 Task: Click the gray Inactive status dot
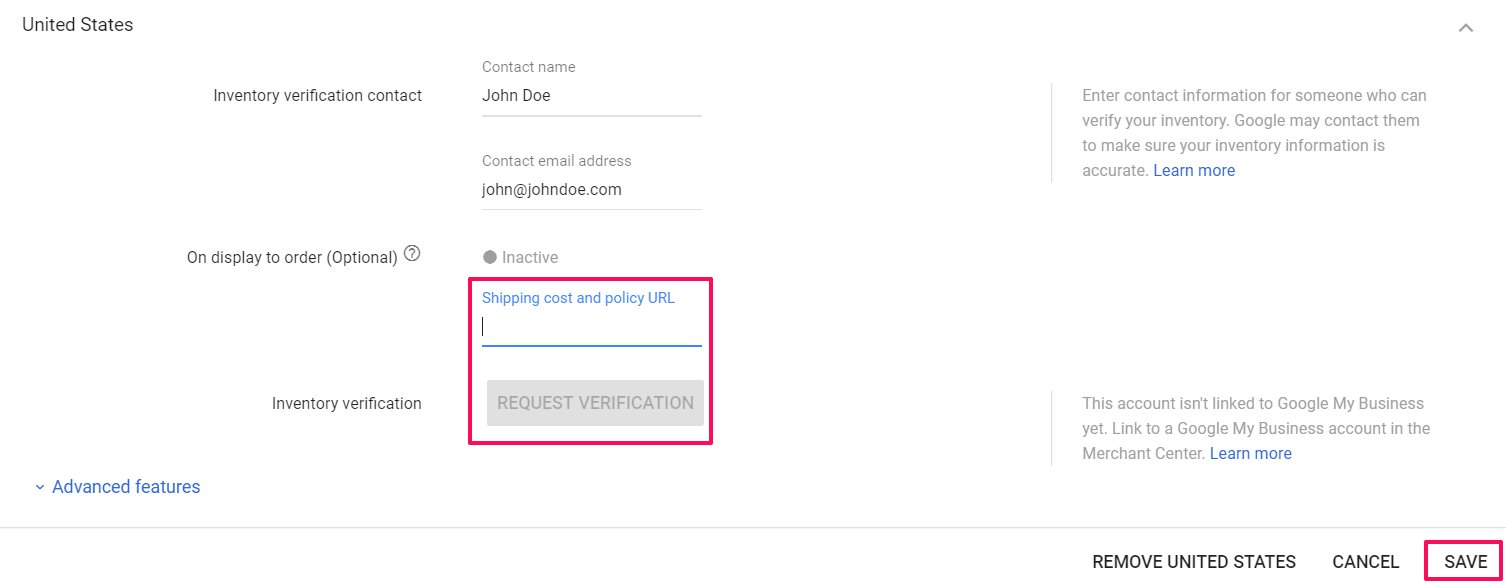pos(490,257)
